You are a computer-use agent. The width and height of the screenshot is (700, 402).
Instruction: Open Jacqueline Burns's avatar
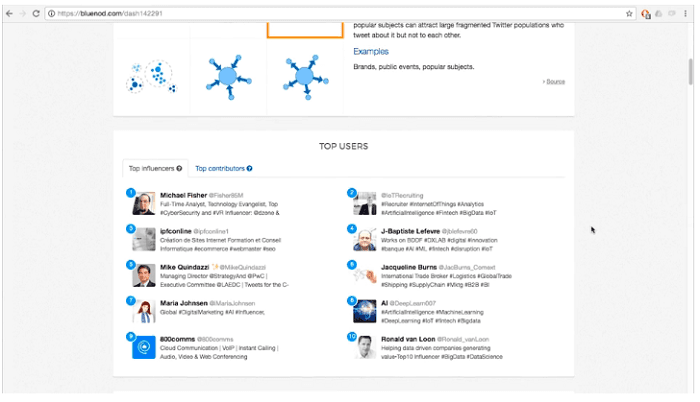pos(365,276)
